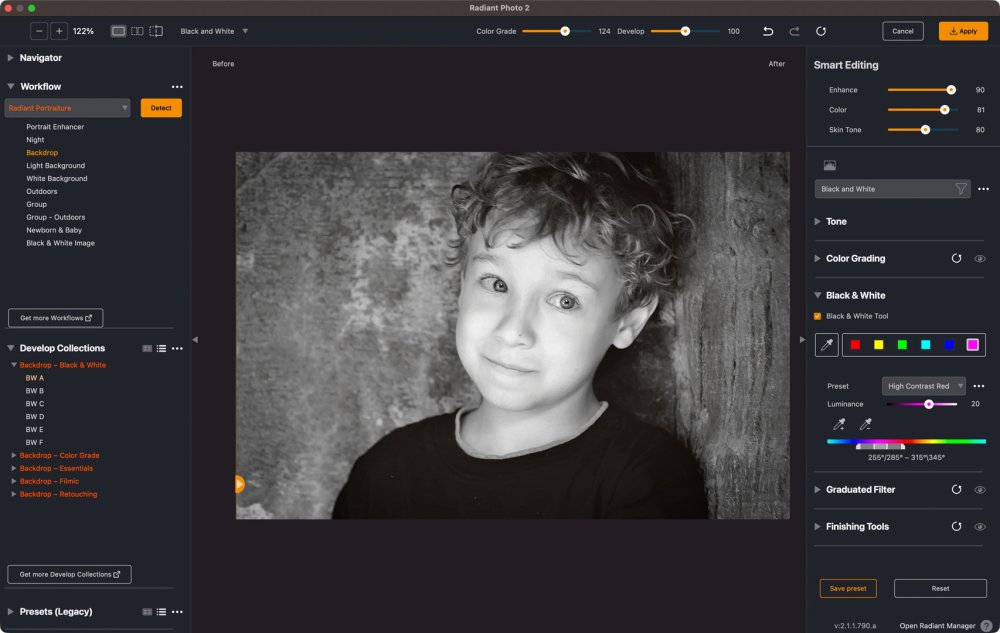Screen dimensions: 1000x633
Task: Switch Develop Collections to grid view
Action: pos(147,349)
